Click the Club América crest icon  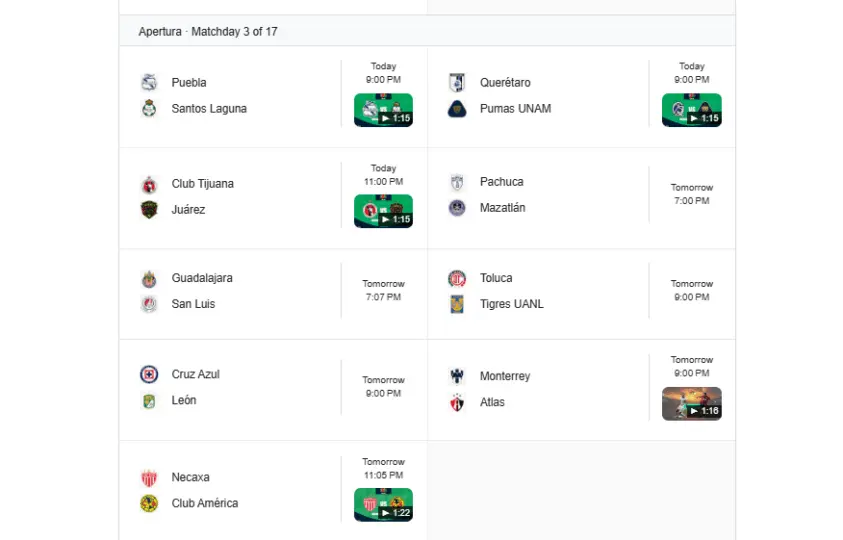pos(149,503)
